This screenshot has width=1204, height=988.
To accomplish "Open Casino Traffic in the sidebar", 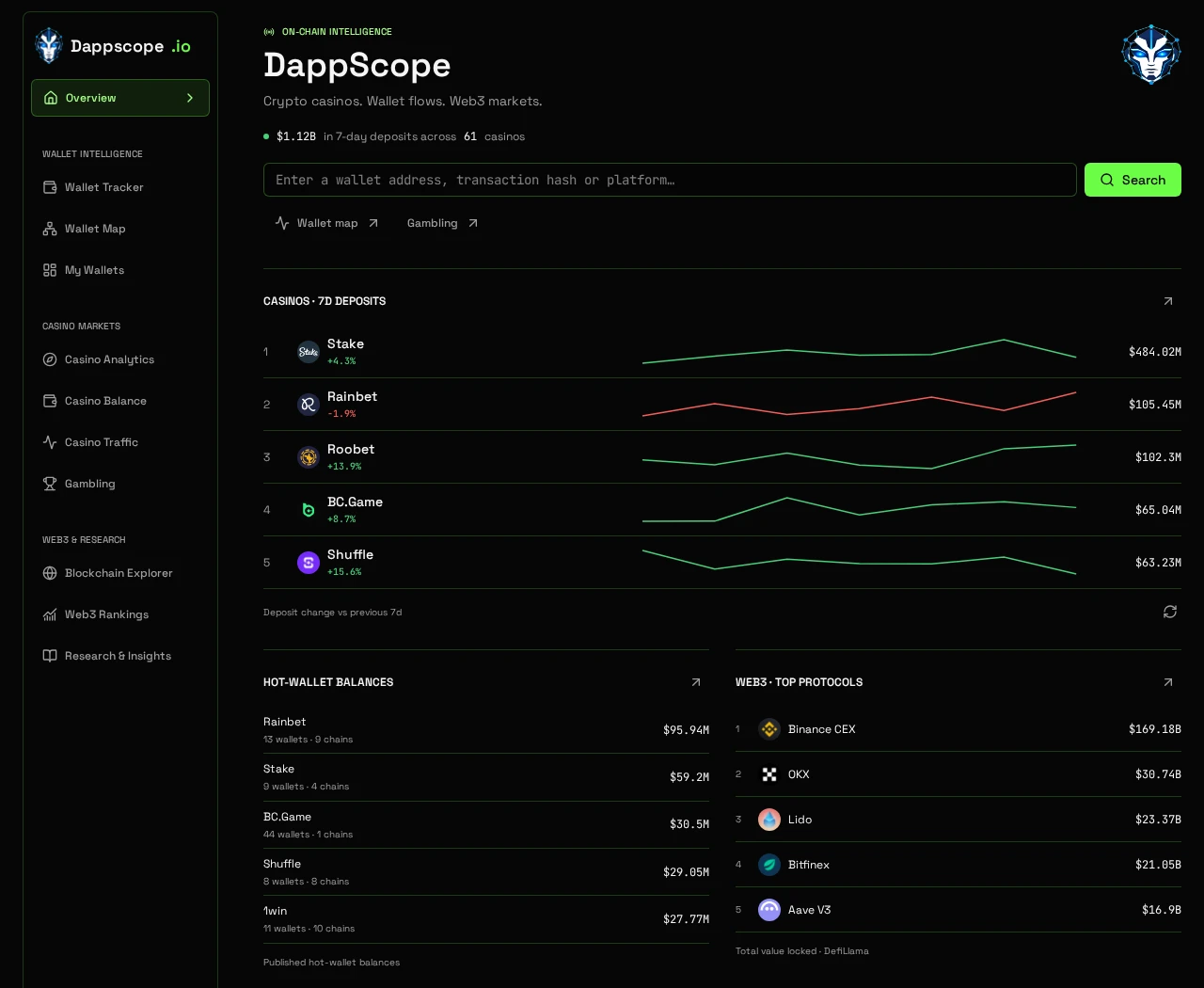I will (x=120, y=442).
